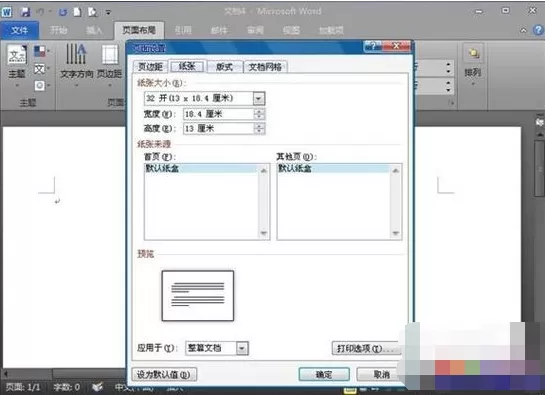
Task: Adjust 高度 height spinner arrows
Action: click(x=259, y=129)
